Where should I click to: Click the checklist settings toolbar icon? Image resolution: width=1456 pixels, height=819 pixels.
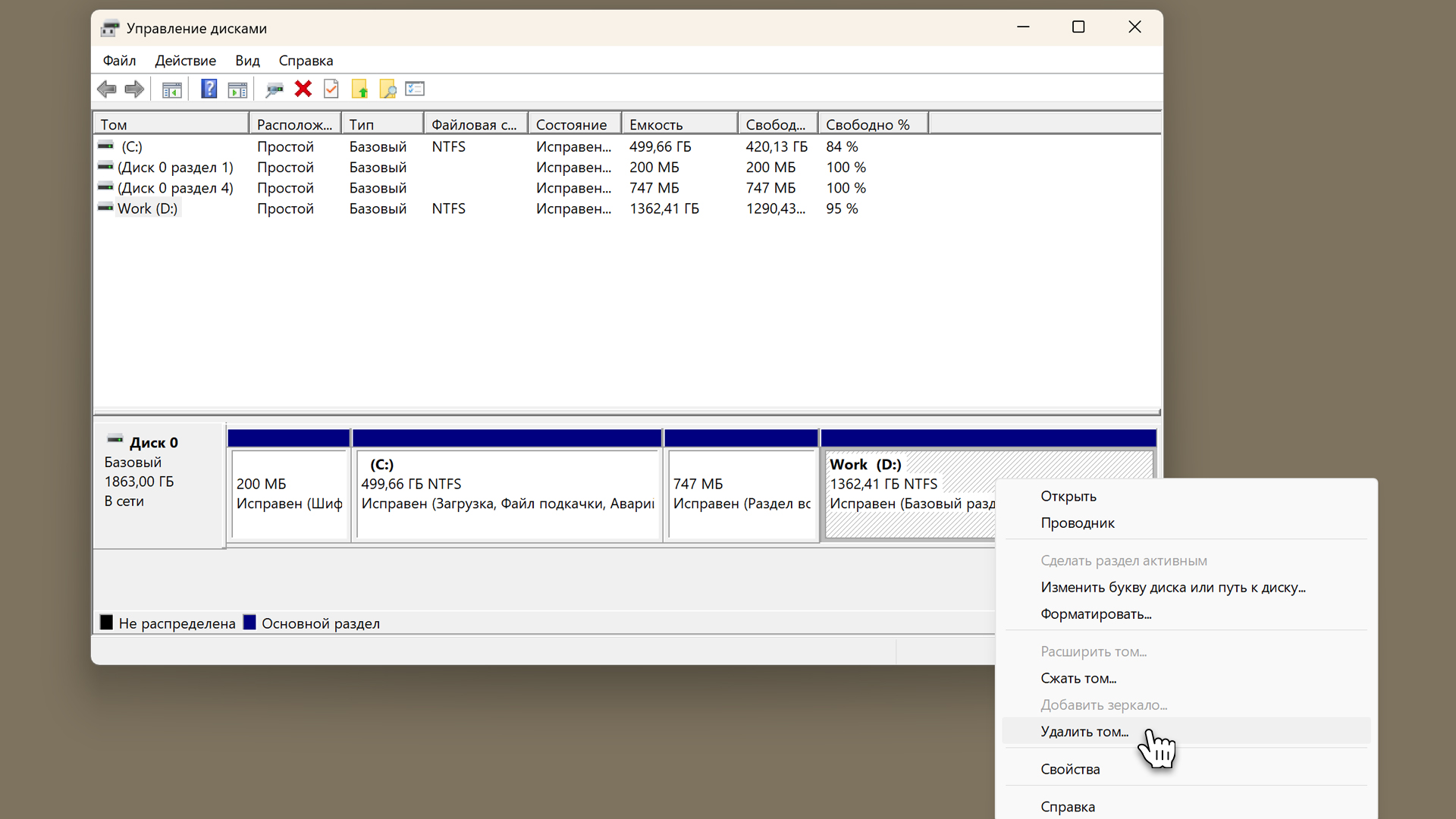(415, 89)
